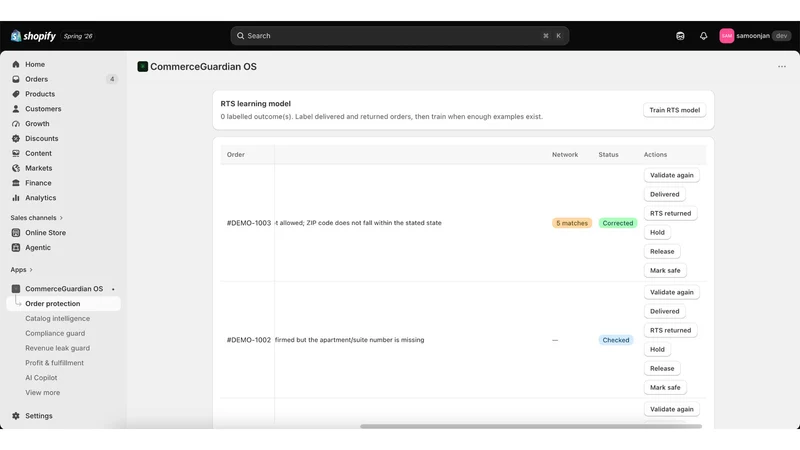The width and height of the screenshot is (800, 450).
Task: Click the Orders count badge 4
Action: coord(112,79)
